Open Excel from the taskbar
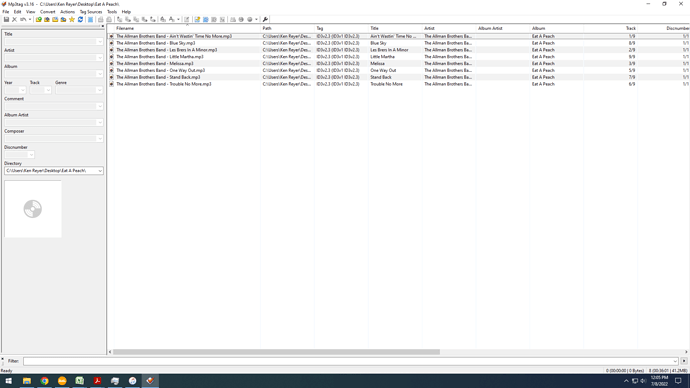This screenshot has width=690, height=388. 80,381
